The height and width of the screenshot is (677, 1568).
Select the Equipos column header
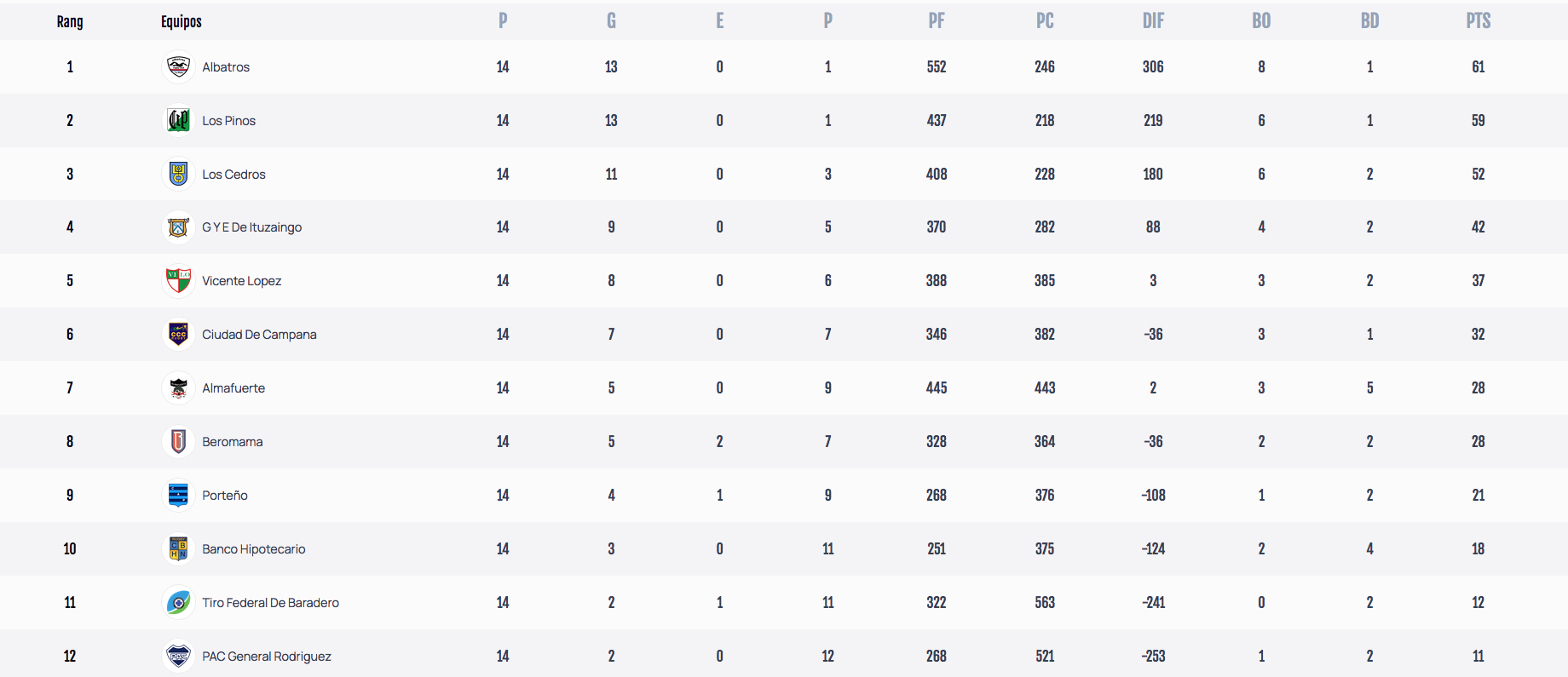pos(182,21)
